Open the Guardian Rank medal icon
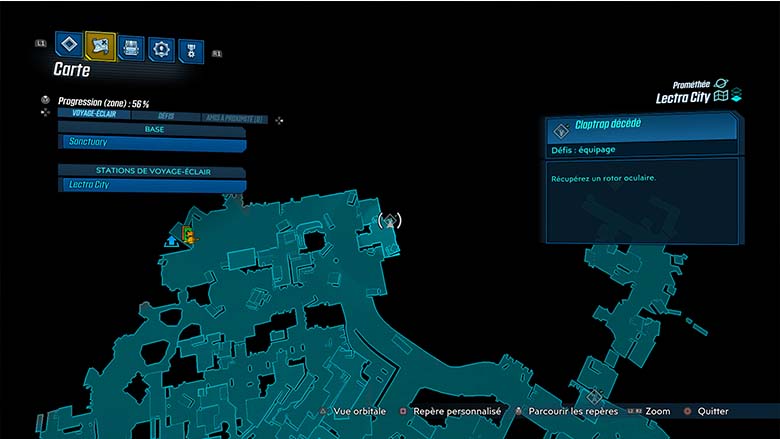This screenshot has height=439, width=780. pyautogui.click(x=190, y=51)
